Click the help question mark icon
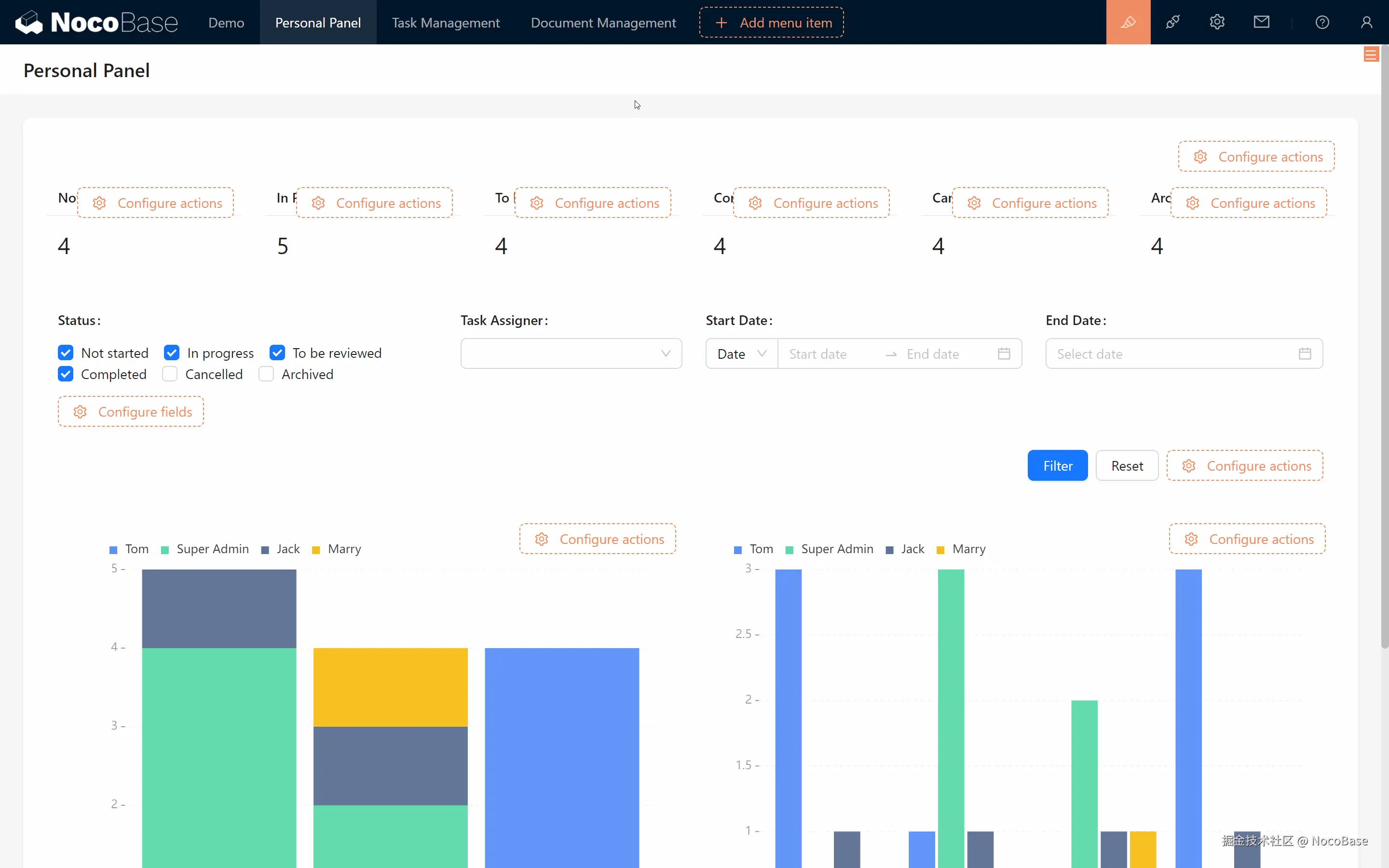Screen dimensions: 1389x868 [1322, 22]
